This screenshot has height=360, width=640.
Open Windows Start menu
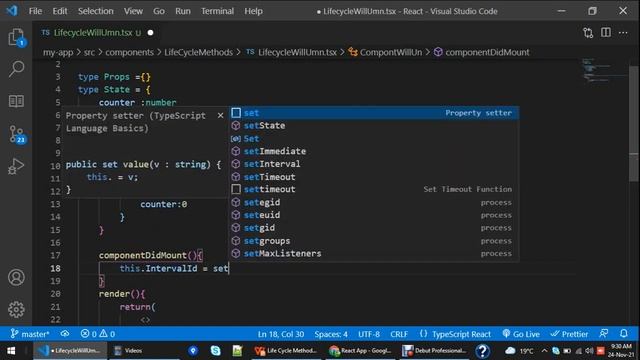(x=11, y=351)
